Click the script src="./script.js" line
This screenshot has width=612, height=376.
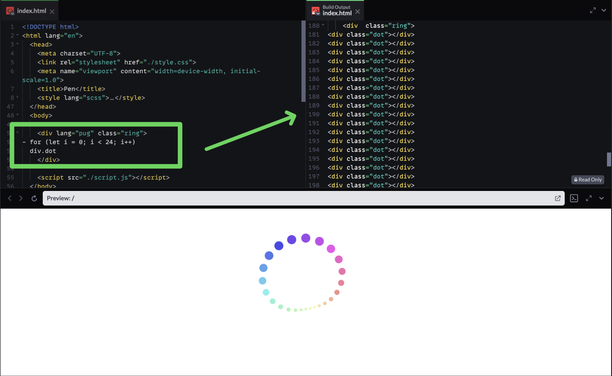coord(103,177)
